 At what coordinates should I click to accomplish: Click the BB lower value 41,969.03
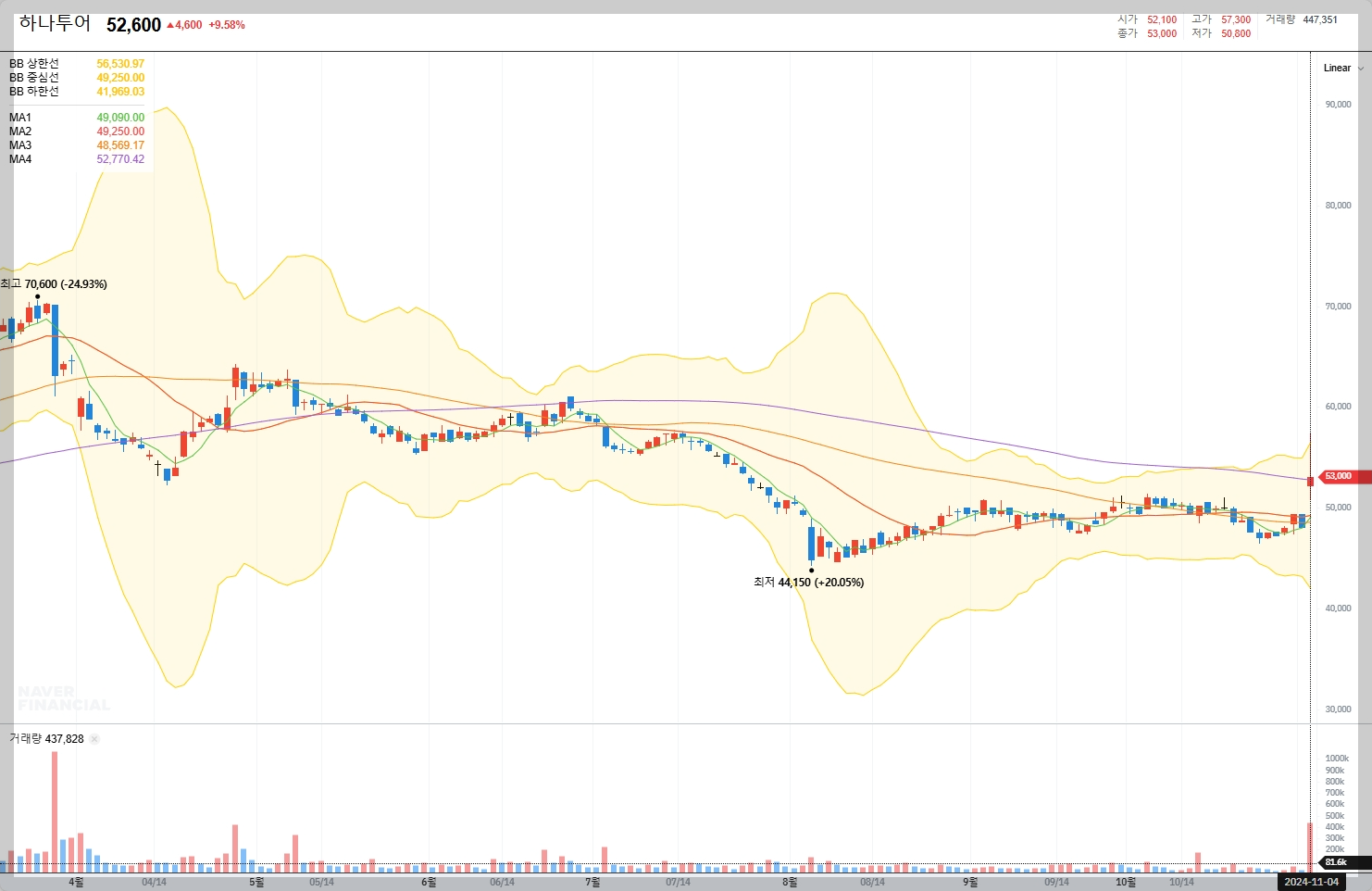click(120, 92)
